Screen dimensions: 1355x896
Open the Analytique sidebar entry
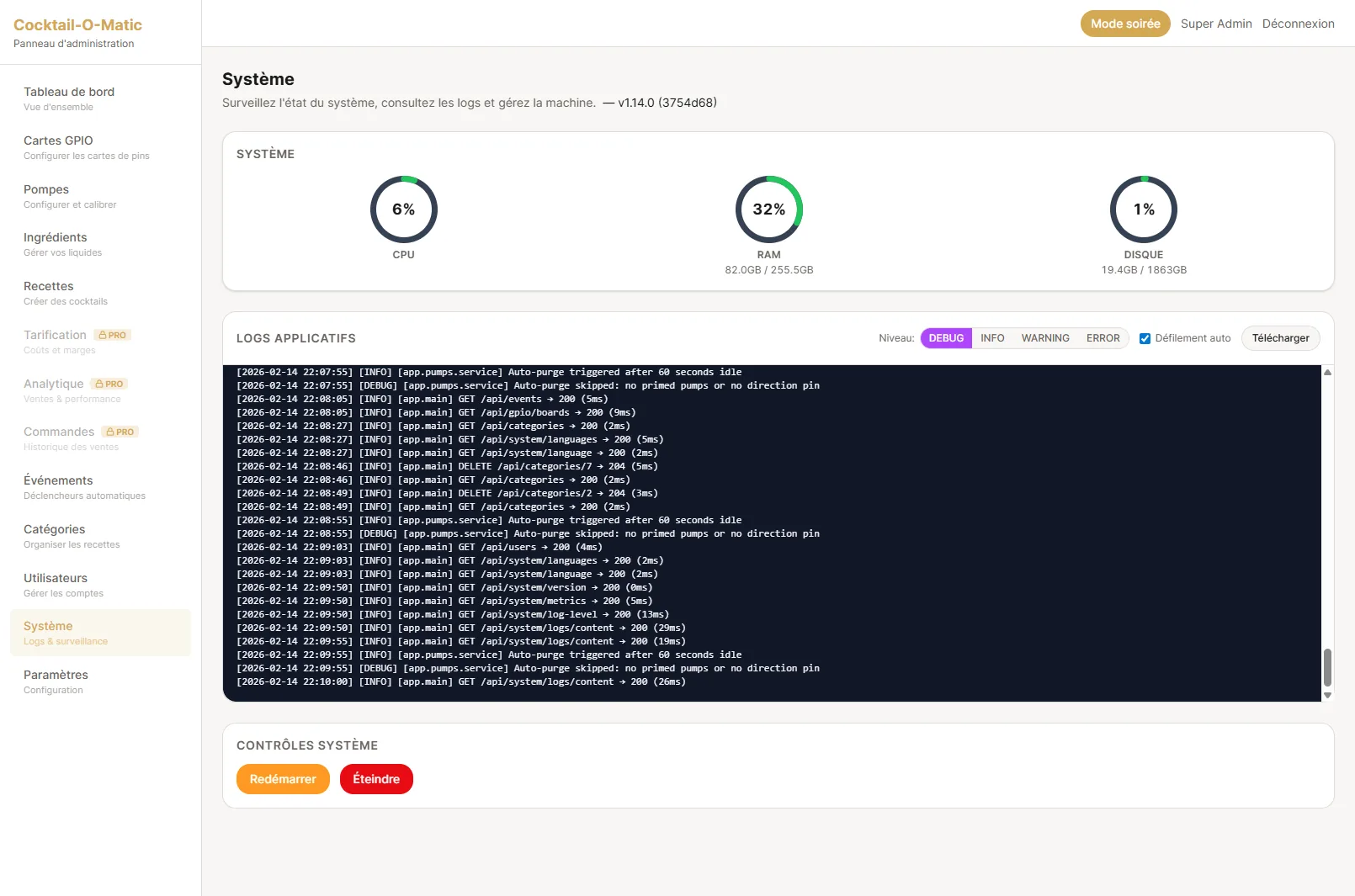pyautogui.click(x=100, y=390)
